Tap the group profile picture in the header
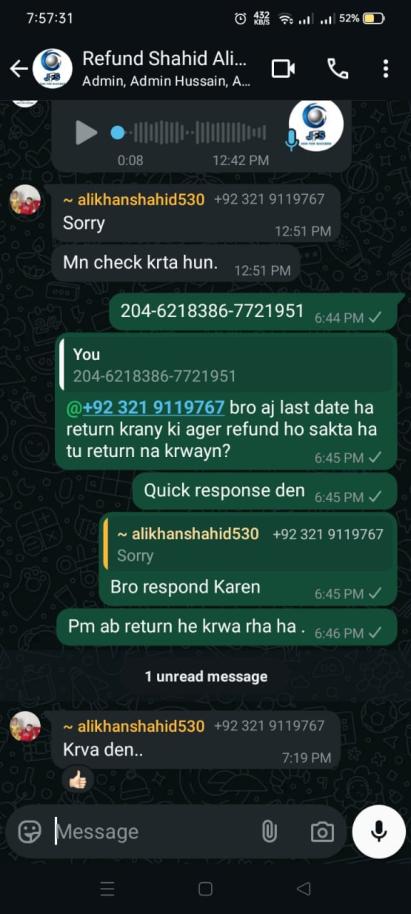The image size is (411, 914). [x=52, y=69]
